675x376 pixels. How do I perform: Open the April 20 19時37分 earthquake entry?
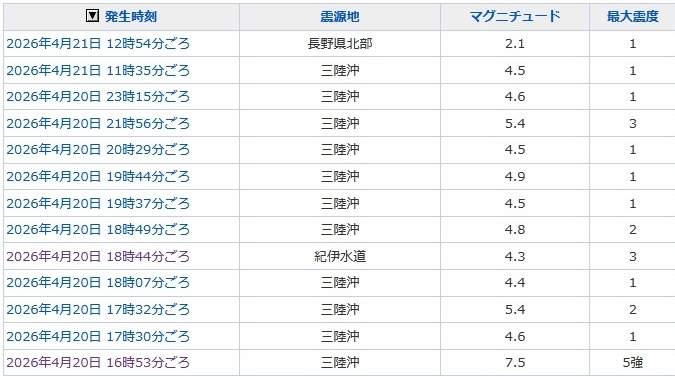point(98,203)
